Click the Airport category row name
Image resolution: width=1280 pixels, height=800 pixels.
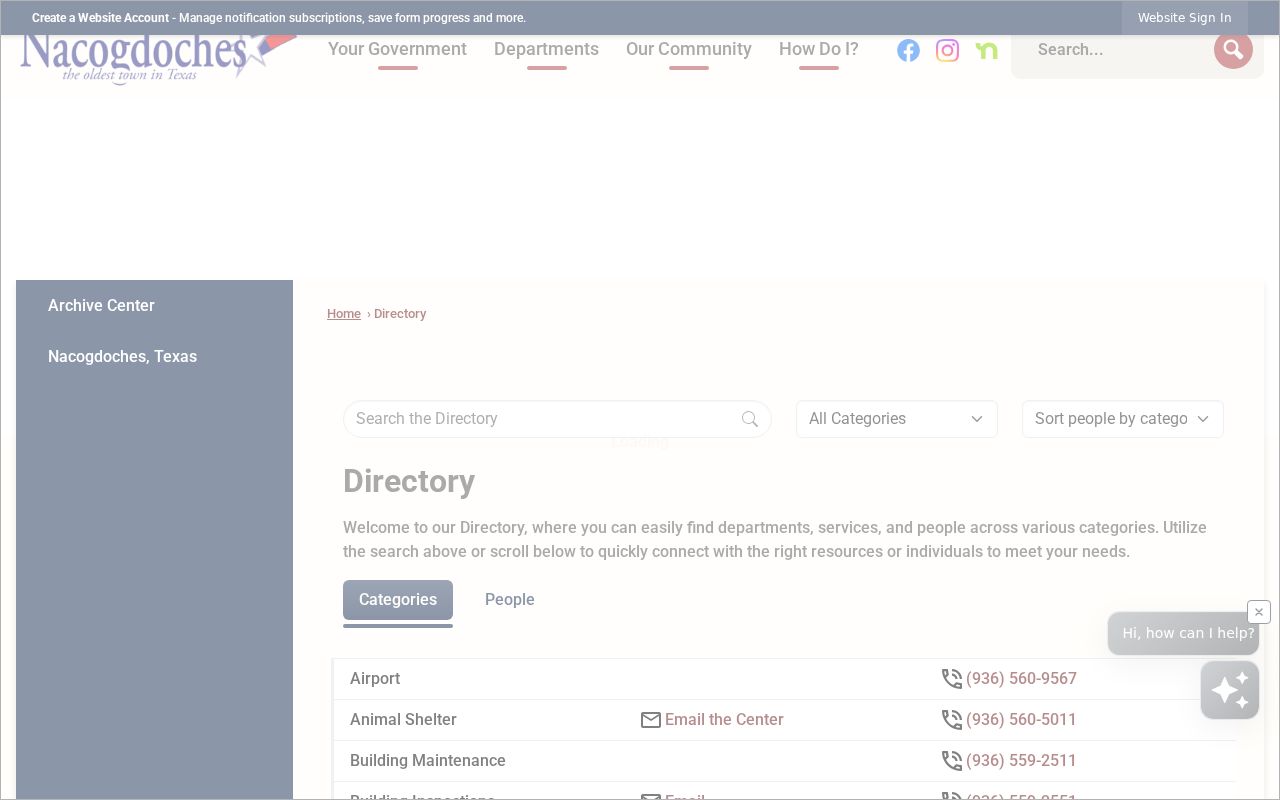375,679
